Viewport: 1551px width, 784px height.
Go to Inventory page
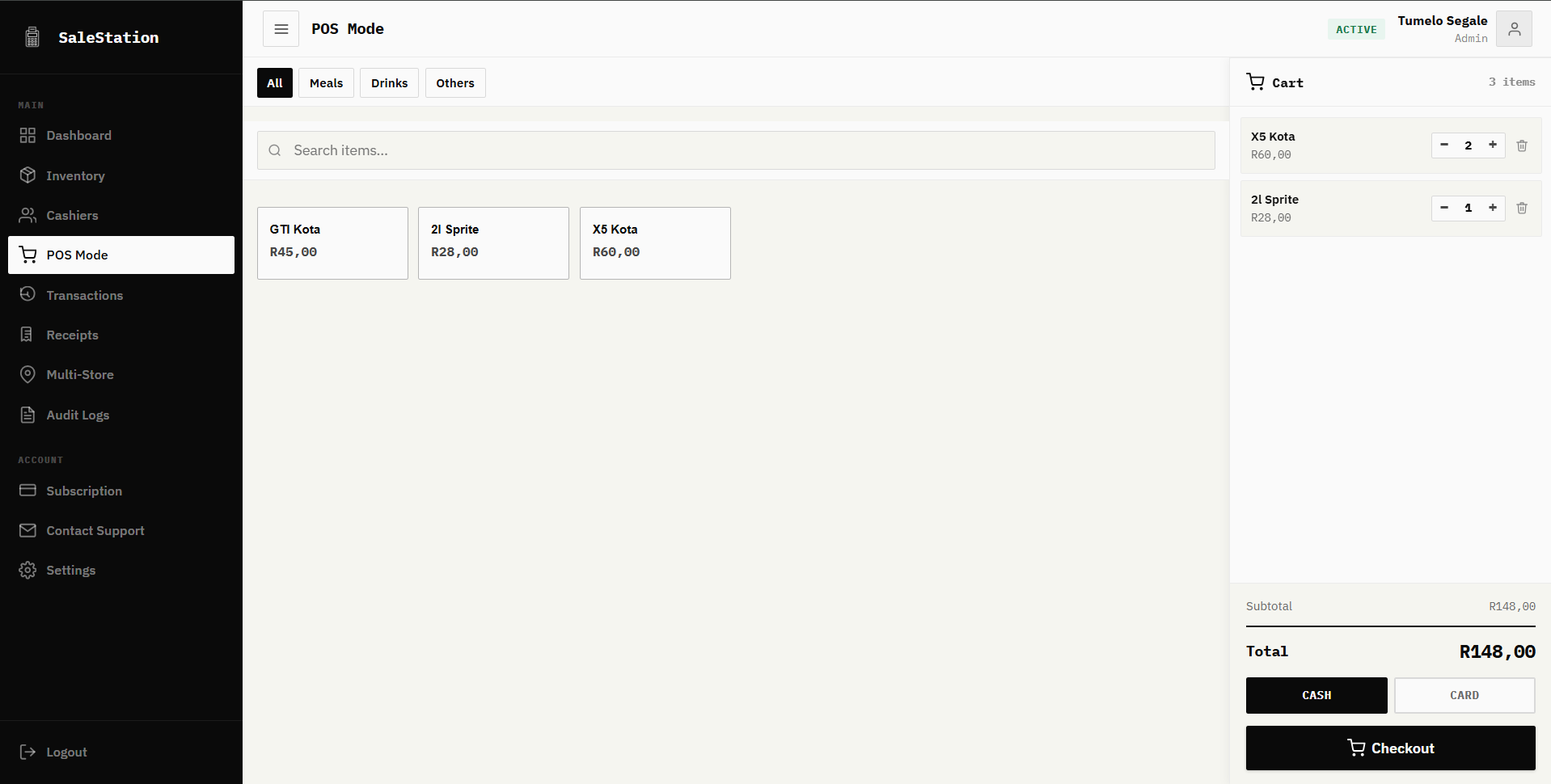point(121,175)
